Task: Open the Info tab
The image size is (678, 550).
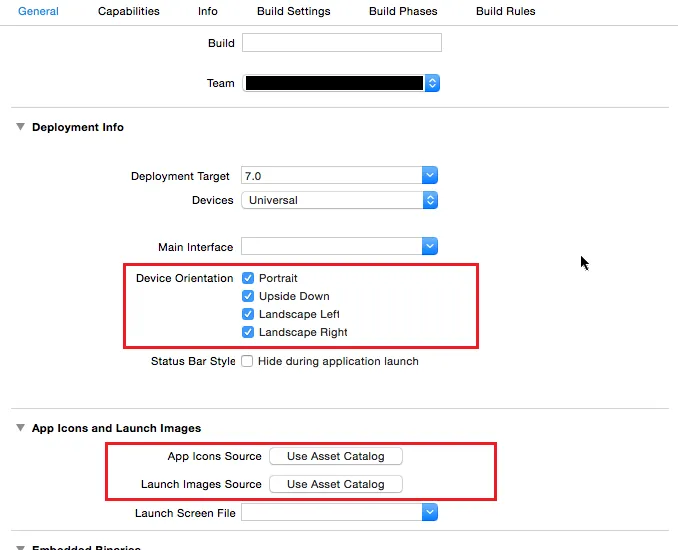Action: (x=208, y=11)
